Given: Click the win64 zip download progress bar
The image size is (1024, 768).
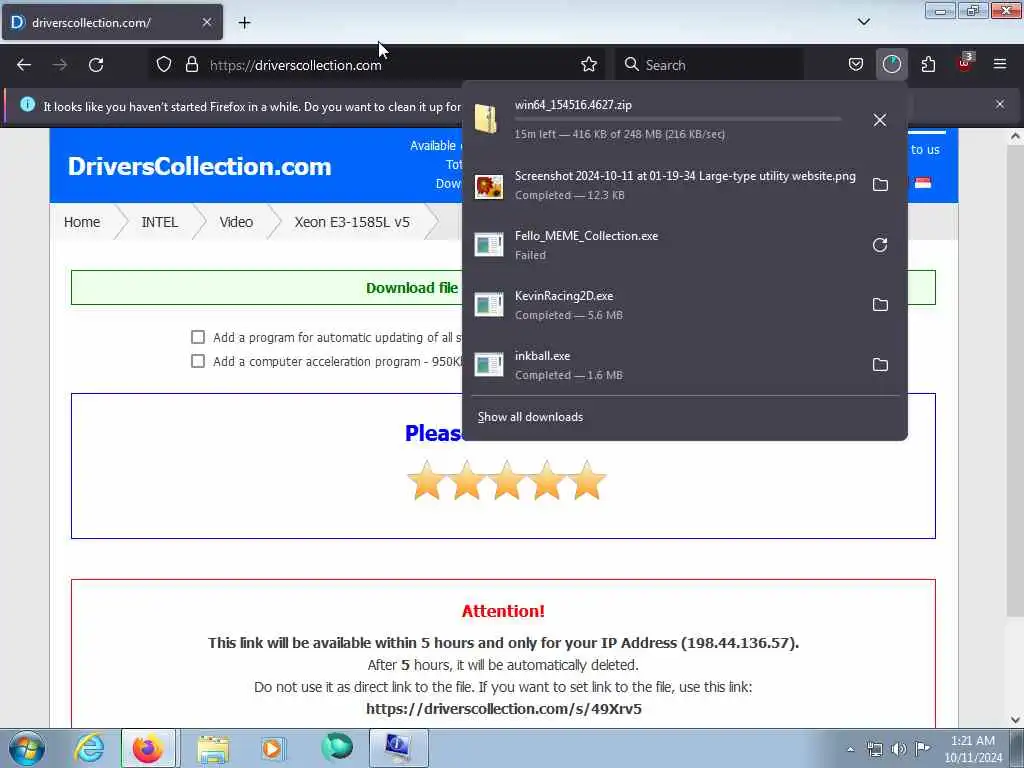Looking at the screenshot, I should pos(678,120).
